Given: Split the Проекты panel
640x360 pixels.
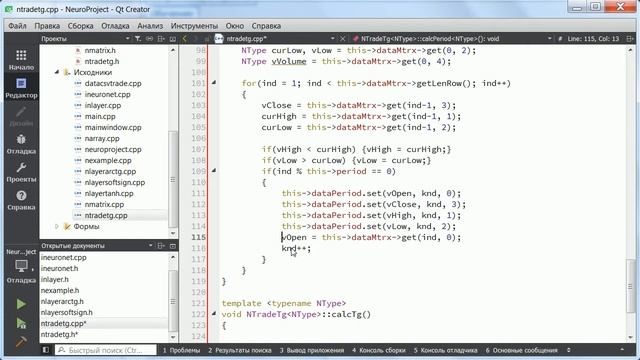Looking at the screenshot, I should (x=161, y=39).
